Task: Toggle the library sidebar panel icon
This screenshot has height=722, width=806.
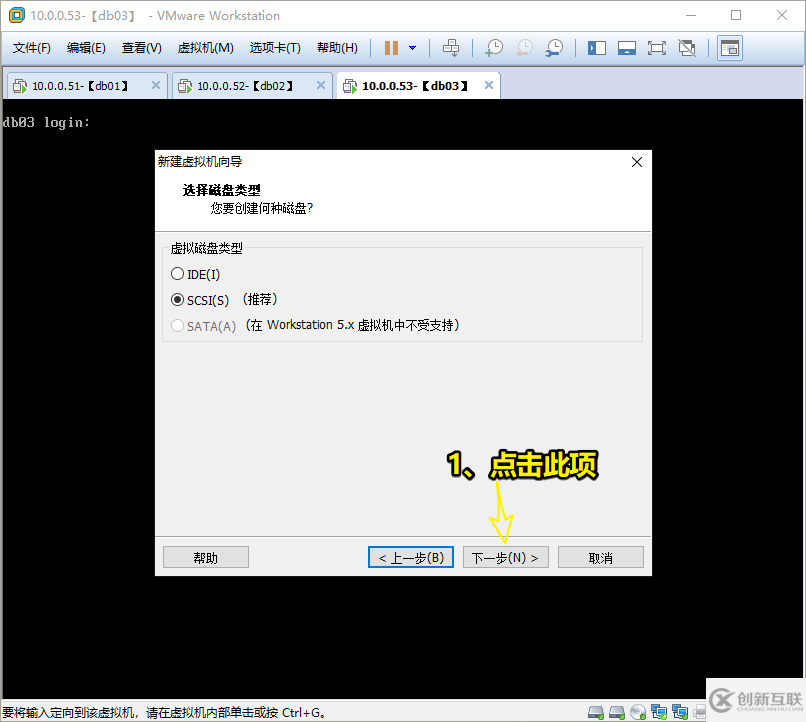Action: pos(597,48)
